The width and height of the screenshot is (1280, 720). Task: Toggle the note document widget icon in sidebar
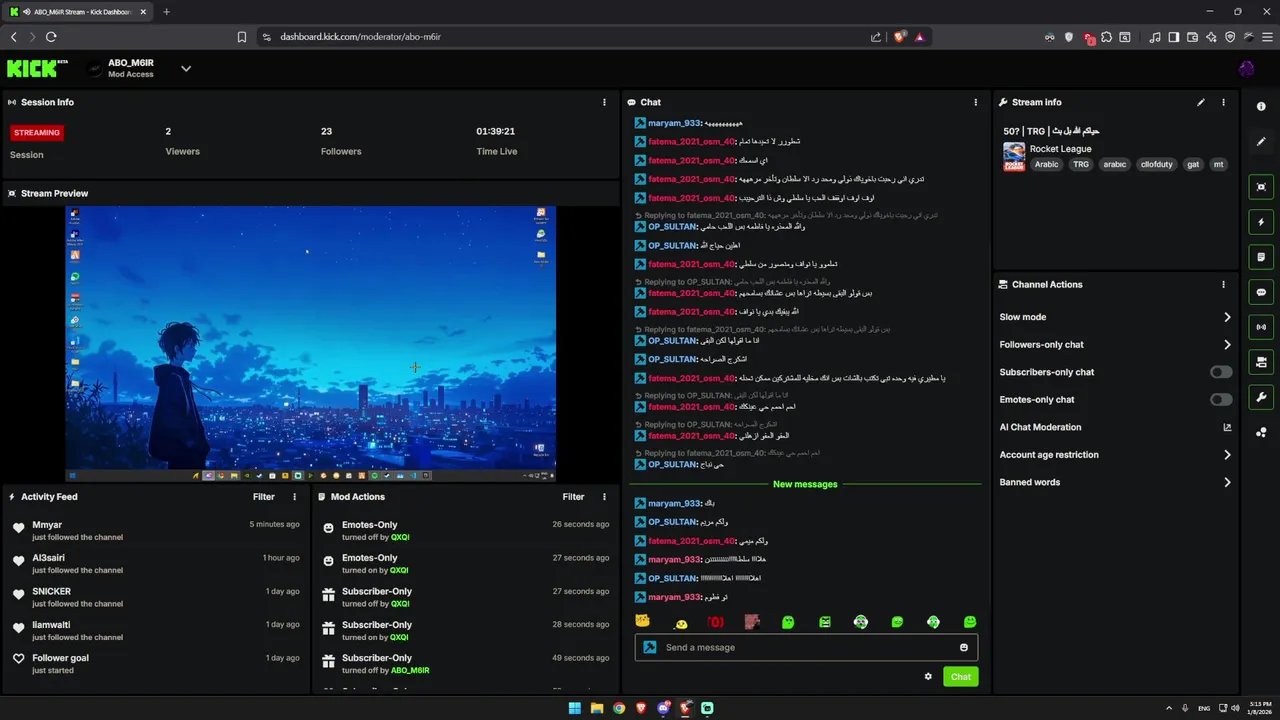point(1261,257)
